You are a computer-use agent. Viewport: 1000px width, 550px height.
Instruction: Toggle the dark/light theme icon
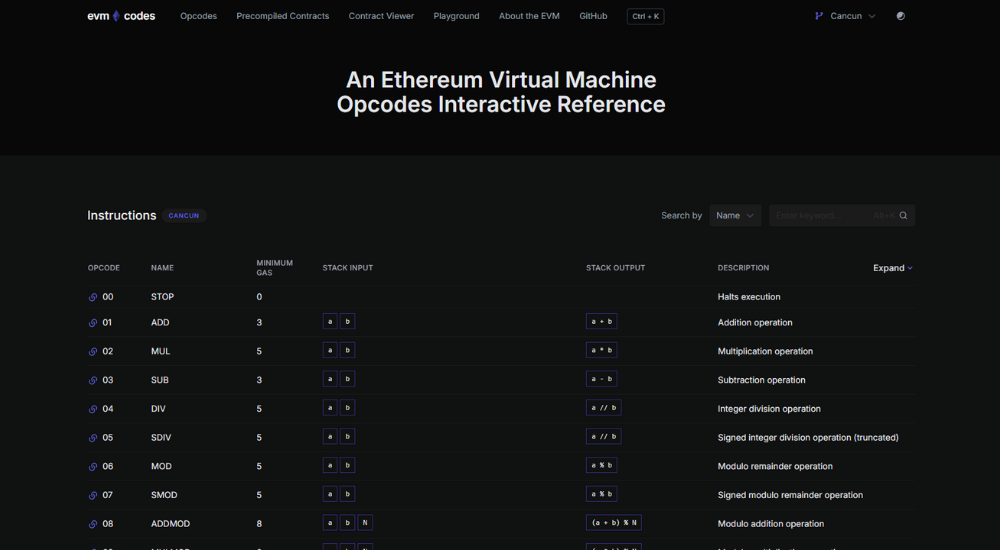point(901,16)
